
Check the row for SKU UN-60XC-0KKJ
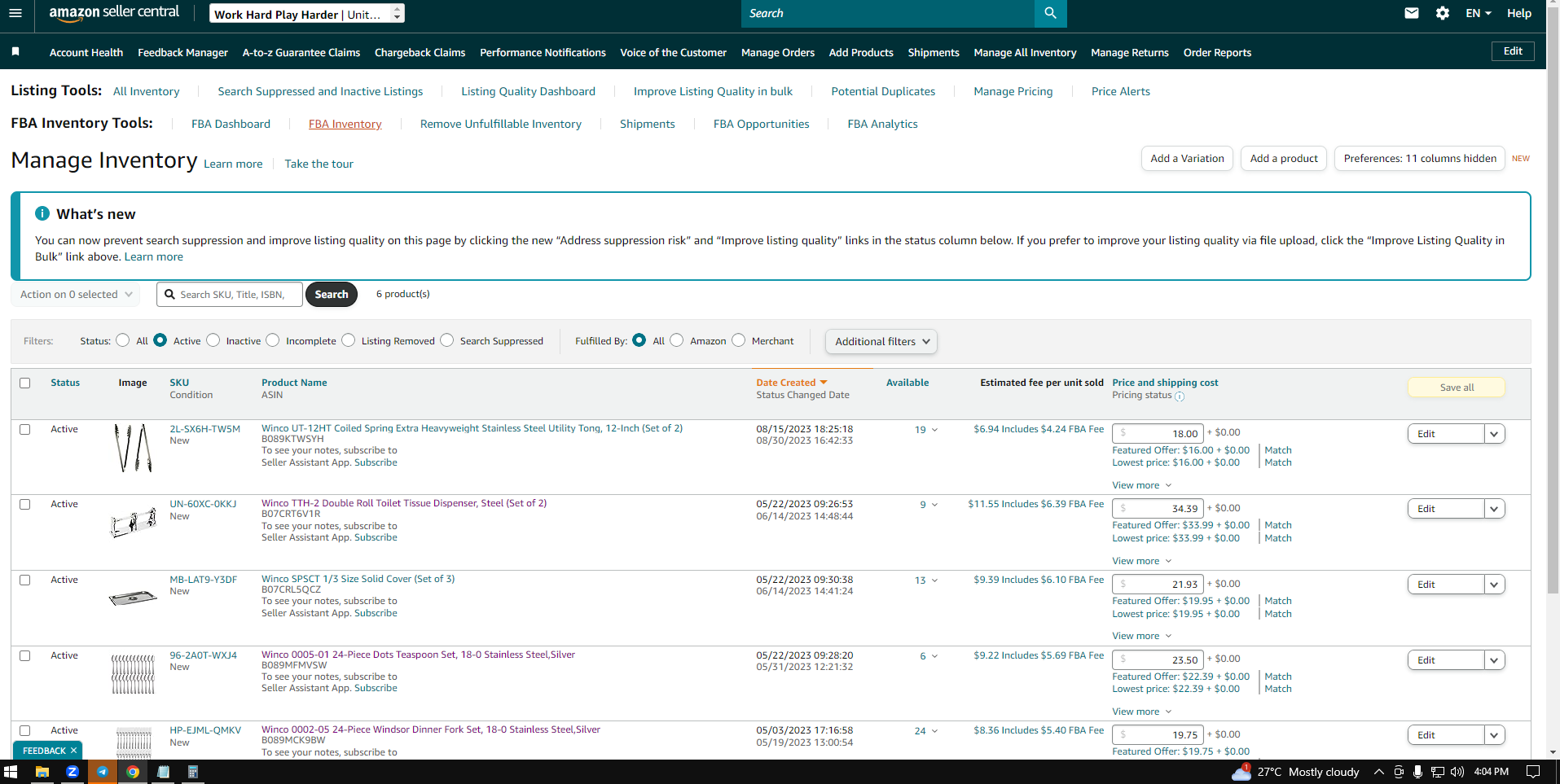25,505
